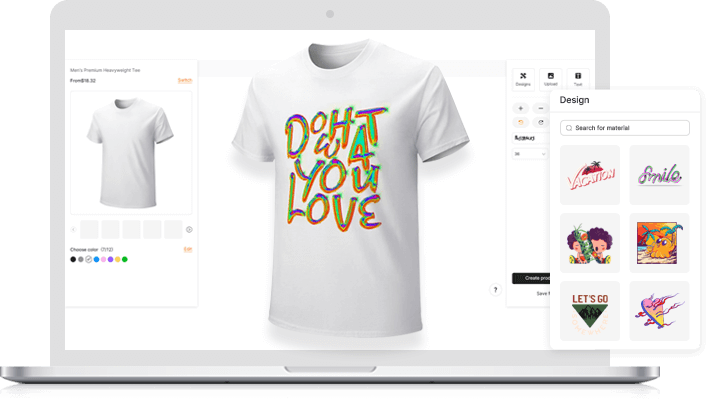Click the Switch product link
The height and width of the screenshot is (399, 708).
[x=185, y=80]
